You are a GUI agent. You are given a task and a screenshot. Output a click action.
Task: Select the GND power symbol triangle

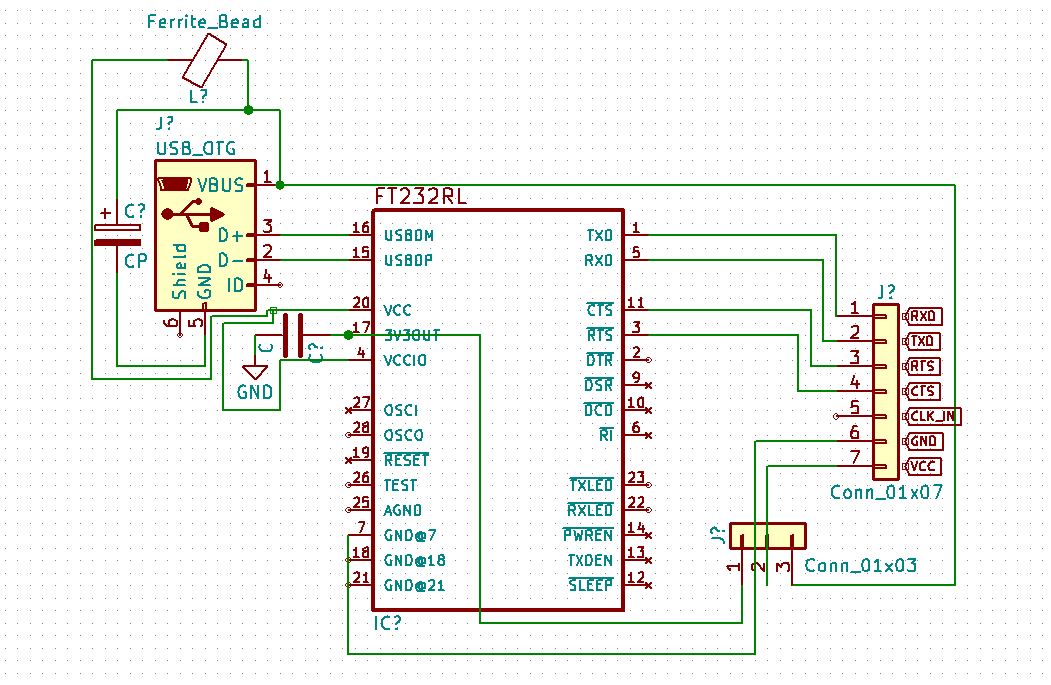255,372
